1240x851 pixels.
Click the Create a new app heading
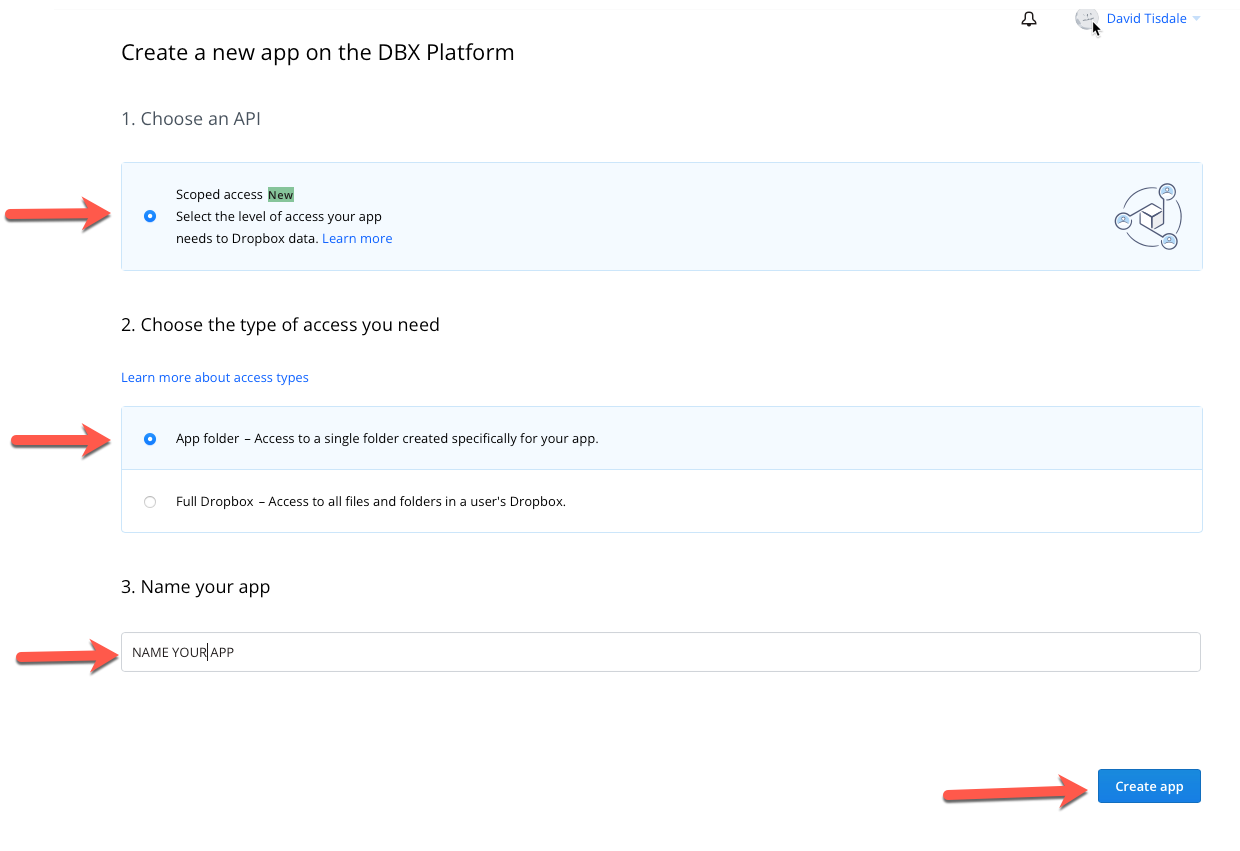pyautogui.click(x=318, y=52)
